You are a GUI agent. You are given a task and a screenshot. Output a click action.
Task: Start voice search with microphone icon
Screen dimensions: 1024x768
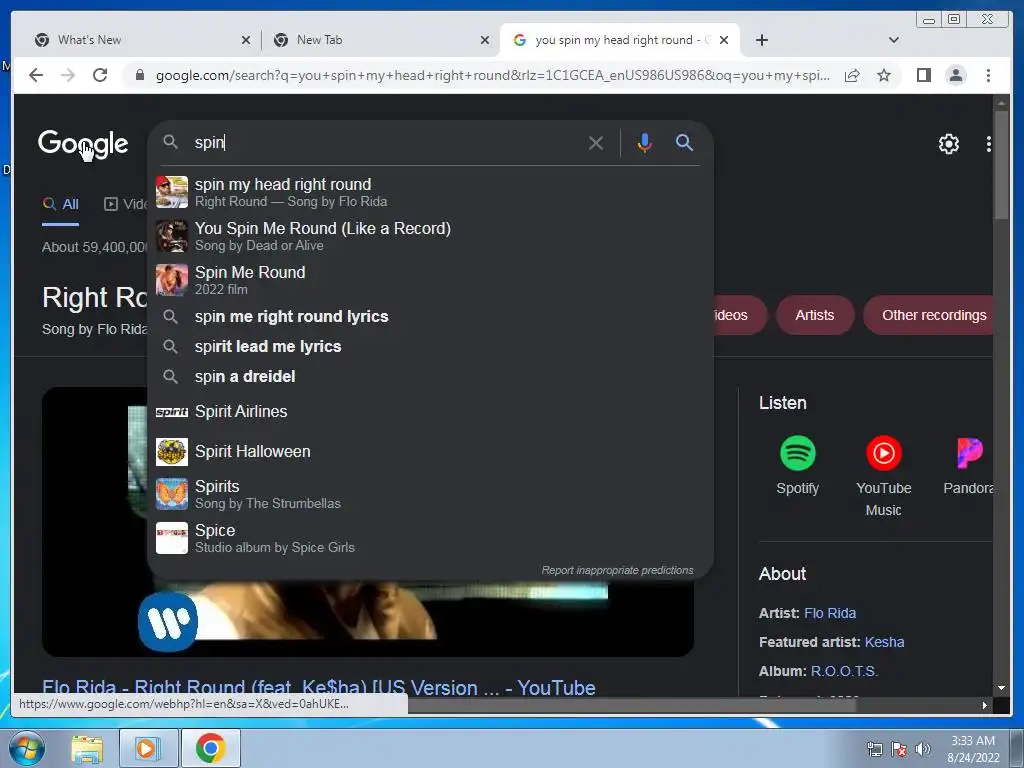[x=644, y=142]
